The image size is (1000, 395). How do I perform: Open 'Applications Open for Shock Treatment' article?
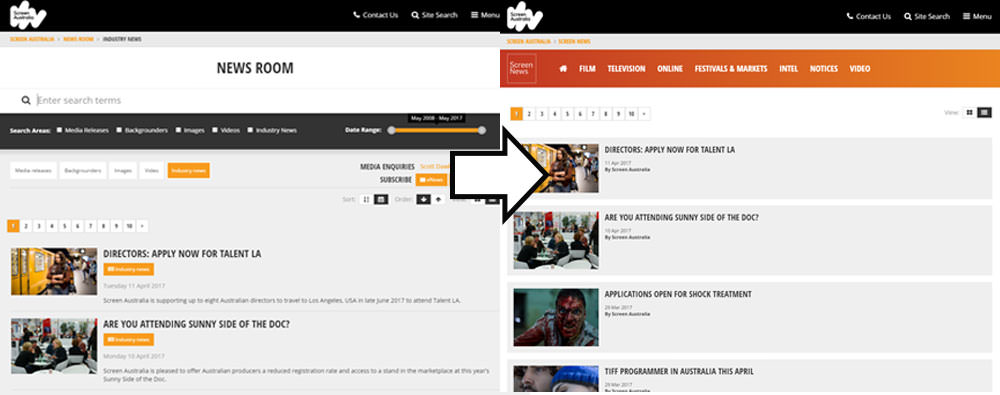point(678,294)
